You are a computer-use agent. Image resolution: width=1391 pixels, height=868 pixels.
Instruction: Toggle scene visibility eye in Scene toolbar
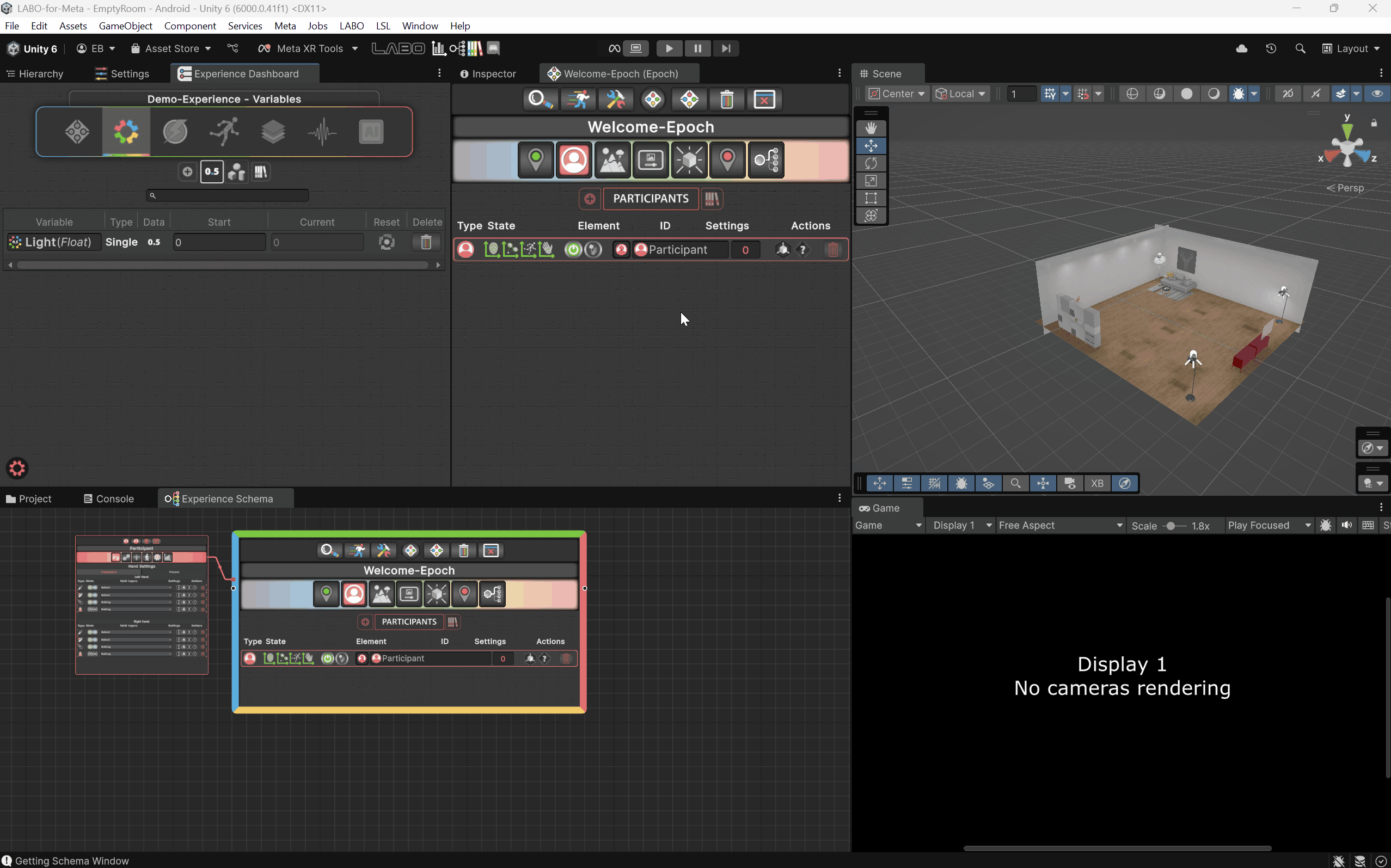(1377, 94)
